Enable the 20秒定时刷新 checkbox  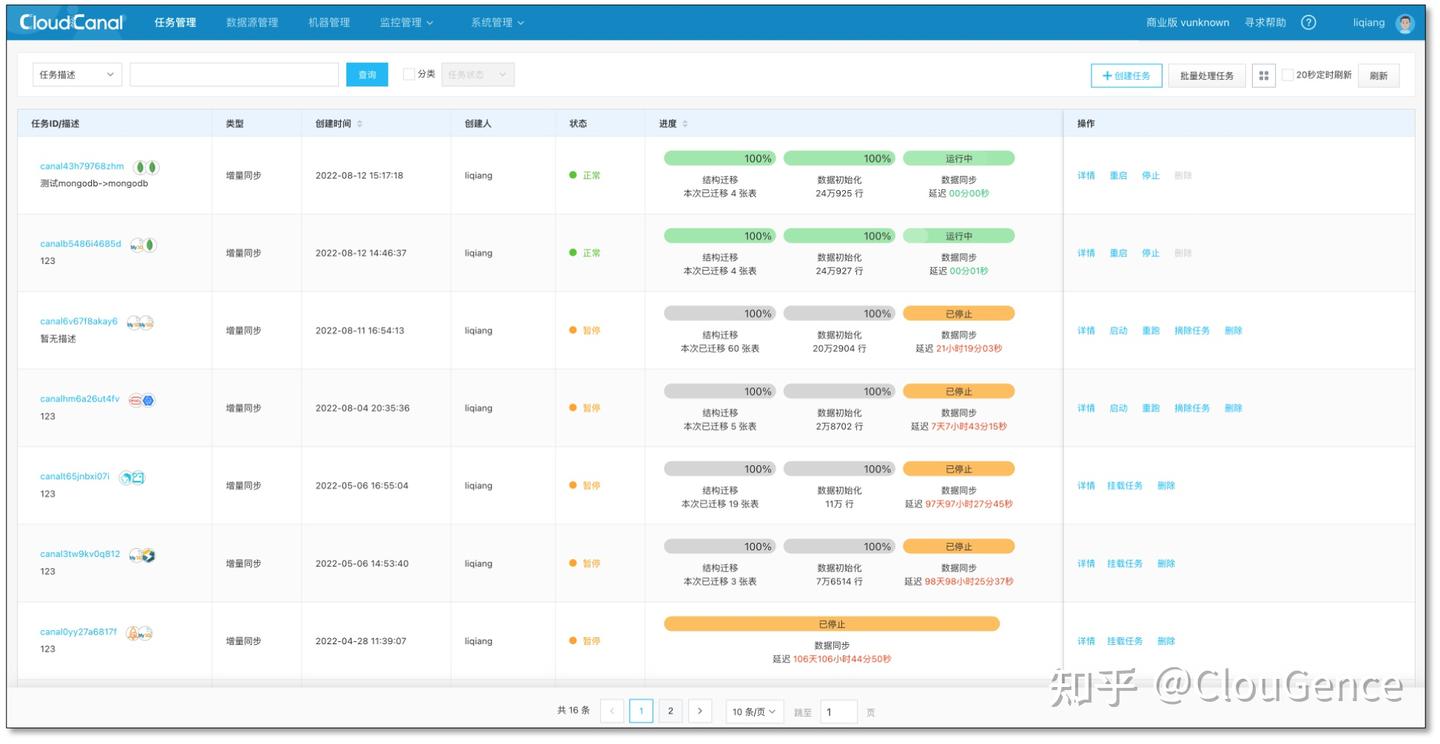[1287, 74]
